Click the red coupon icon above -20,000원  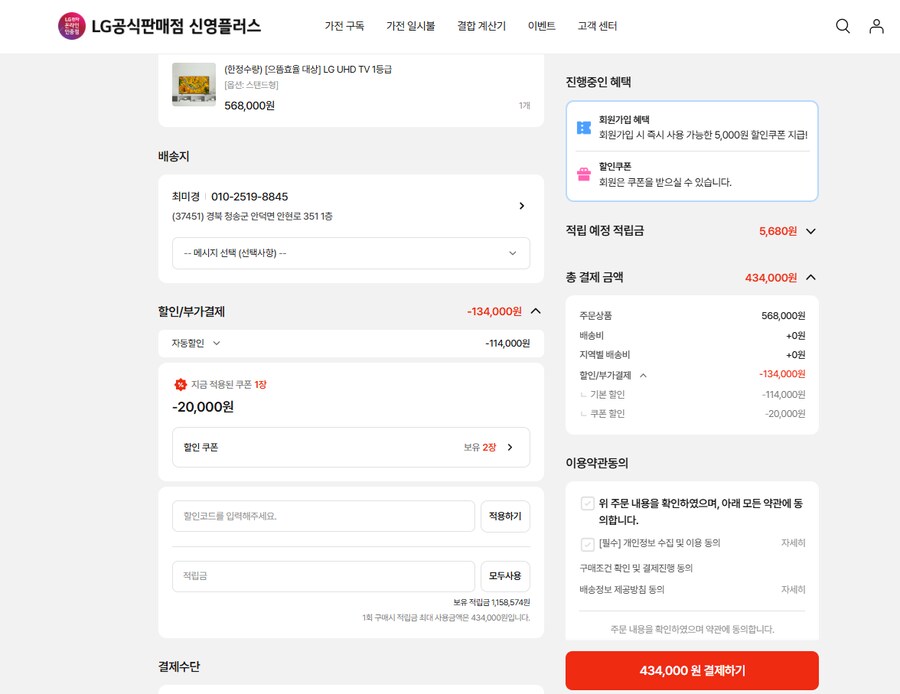(x=181, y=384)
